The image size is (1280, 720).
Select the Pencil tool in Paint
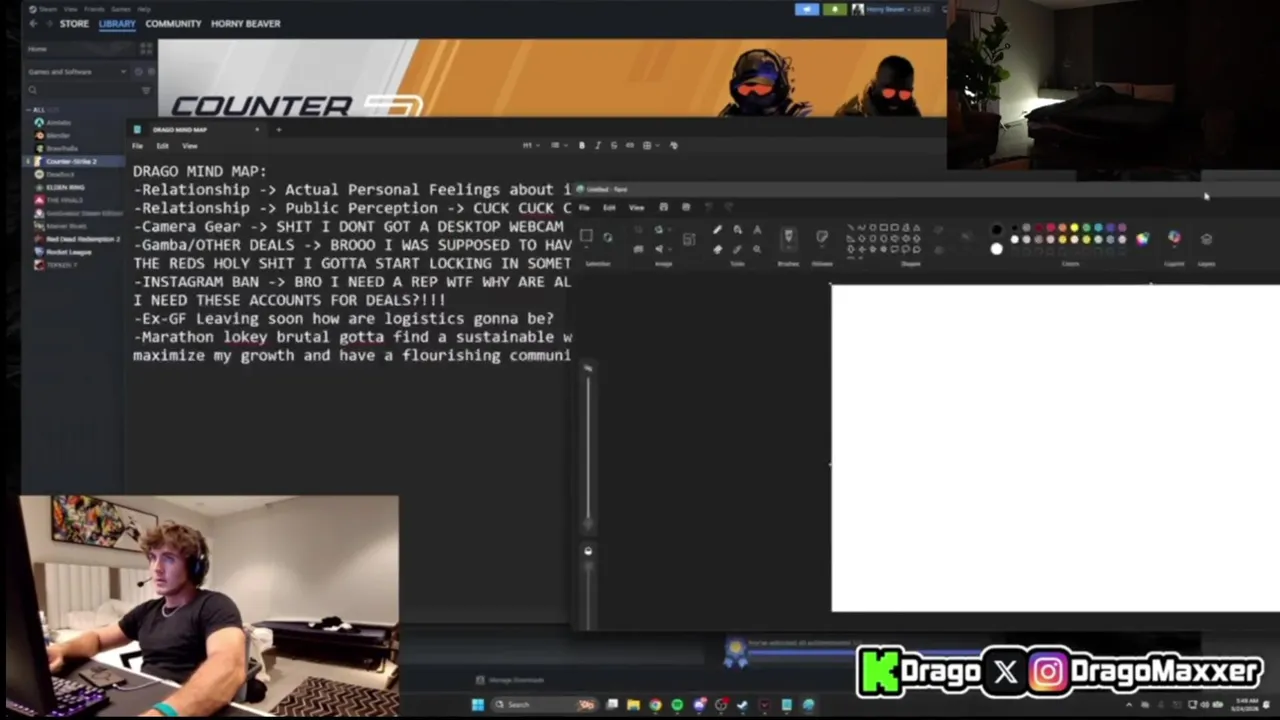pyautogui.click(x=717, y=230)
